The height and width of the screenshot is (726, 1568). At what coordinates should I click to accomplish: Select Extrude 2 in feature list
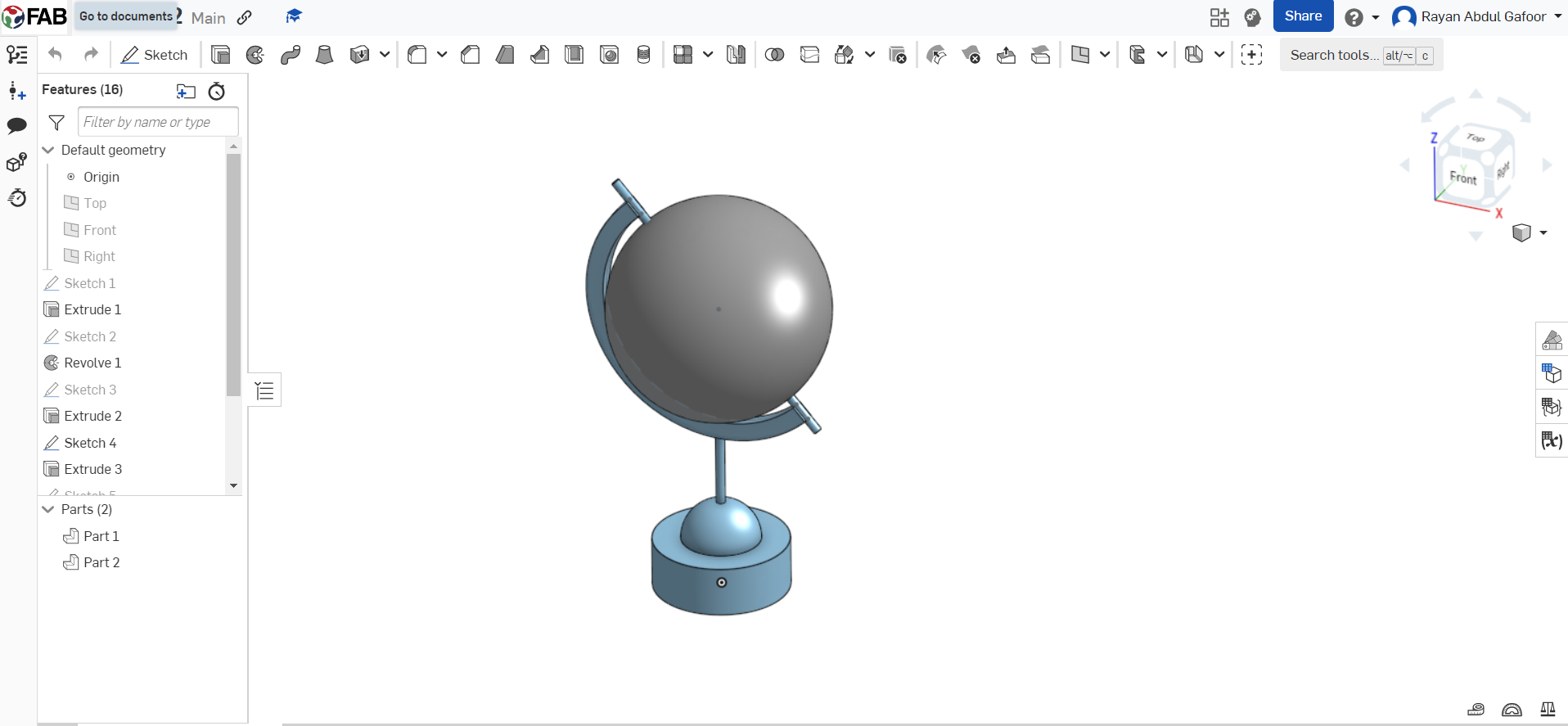pyautogui.click(x=92, y=416)
